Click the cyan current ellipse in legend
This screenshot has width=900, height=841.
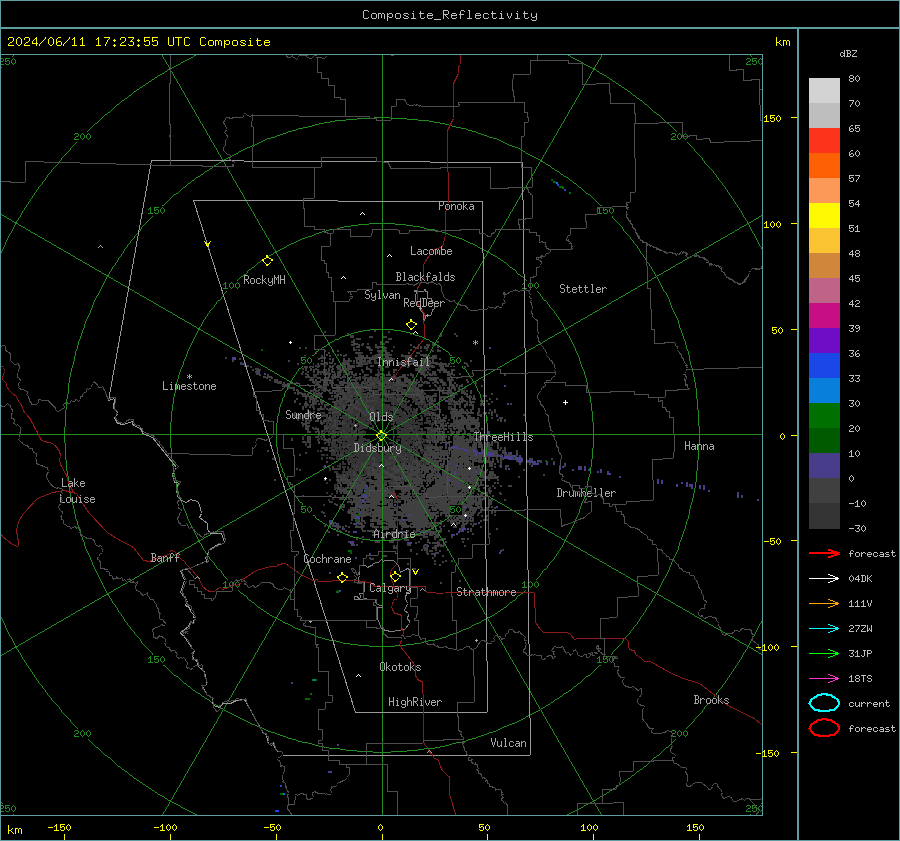coord(824,703)
